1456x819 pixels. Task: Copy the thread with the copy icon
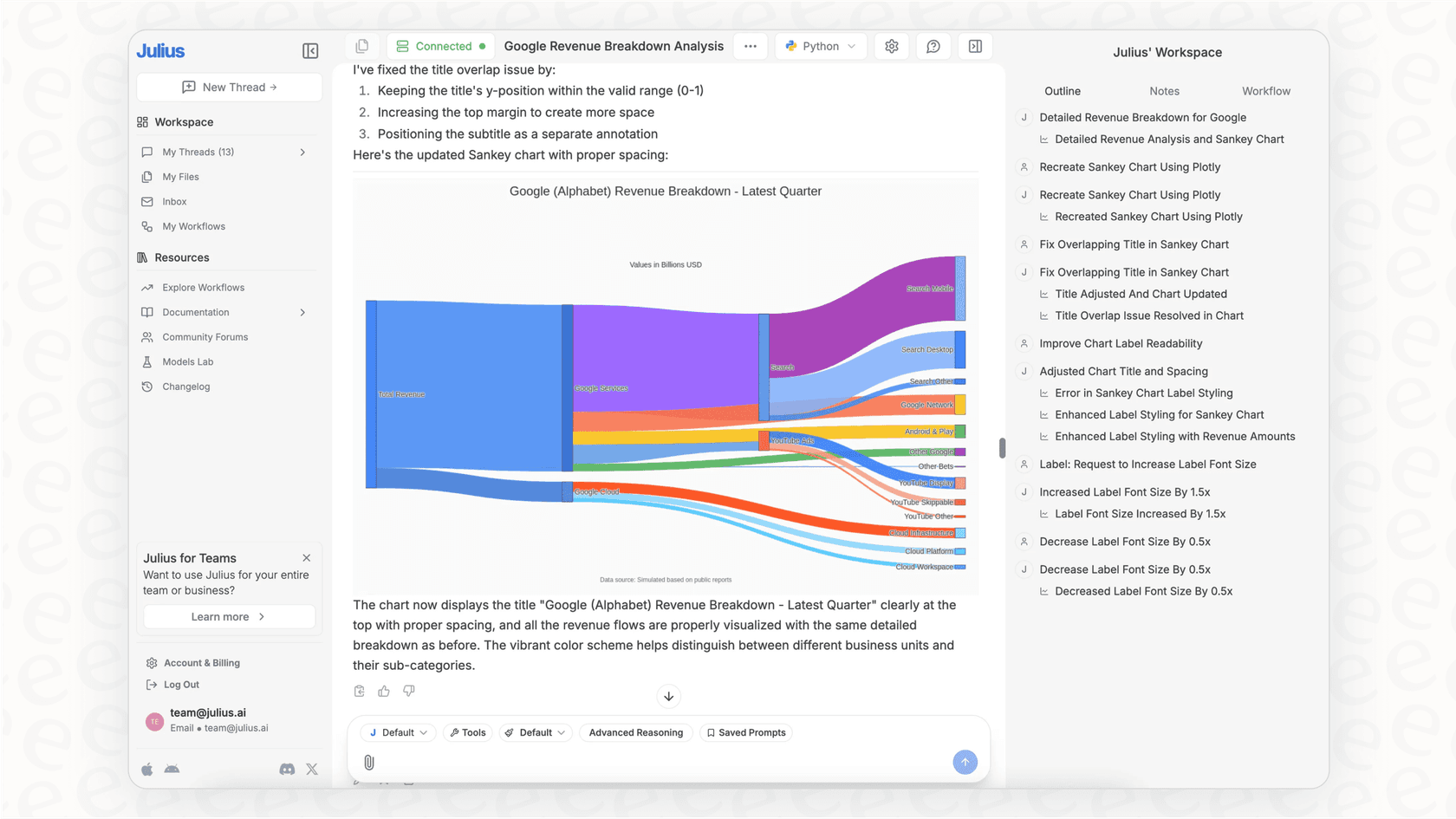362,44
